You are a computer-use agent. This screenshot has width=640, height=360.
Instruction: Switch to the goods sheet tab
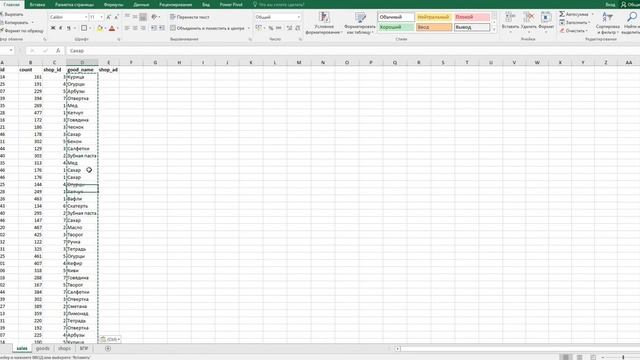coord(42,349)
